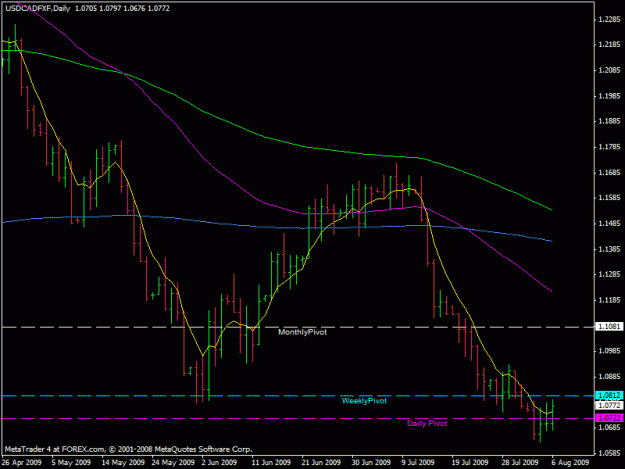Click the Daily Pivot line label
Viewport: 625px width, 469px height.
(x=427, y=424)
